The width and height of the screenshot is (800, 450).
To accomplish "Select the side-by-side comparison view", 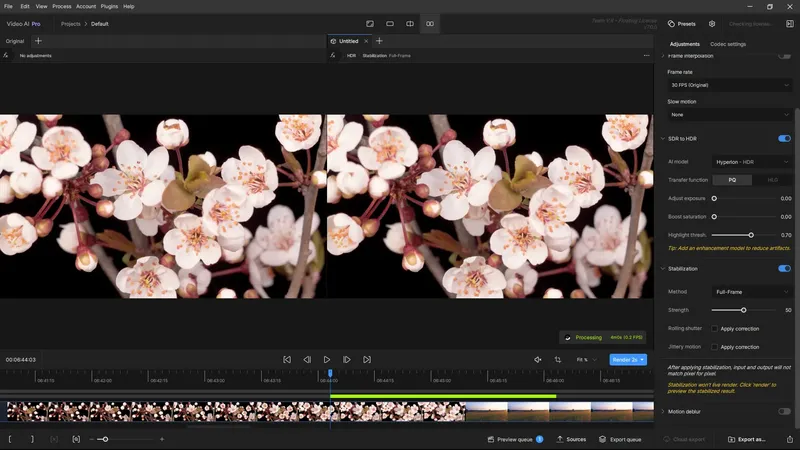I will [x=430, y=23].
